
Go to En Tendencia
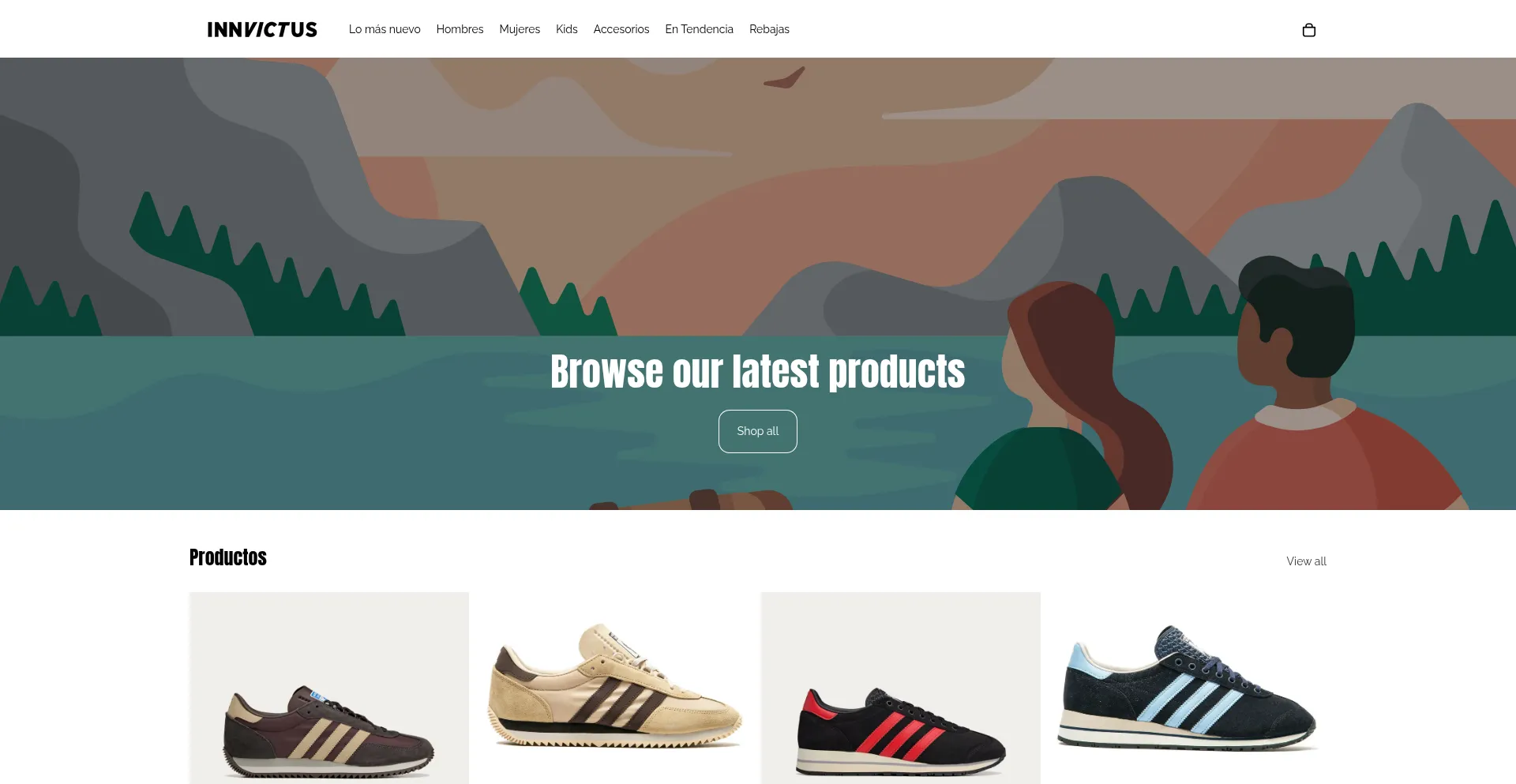click(x=699, y=29)
